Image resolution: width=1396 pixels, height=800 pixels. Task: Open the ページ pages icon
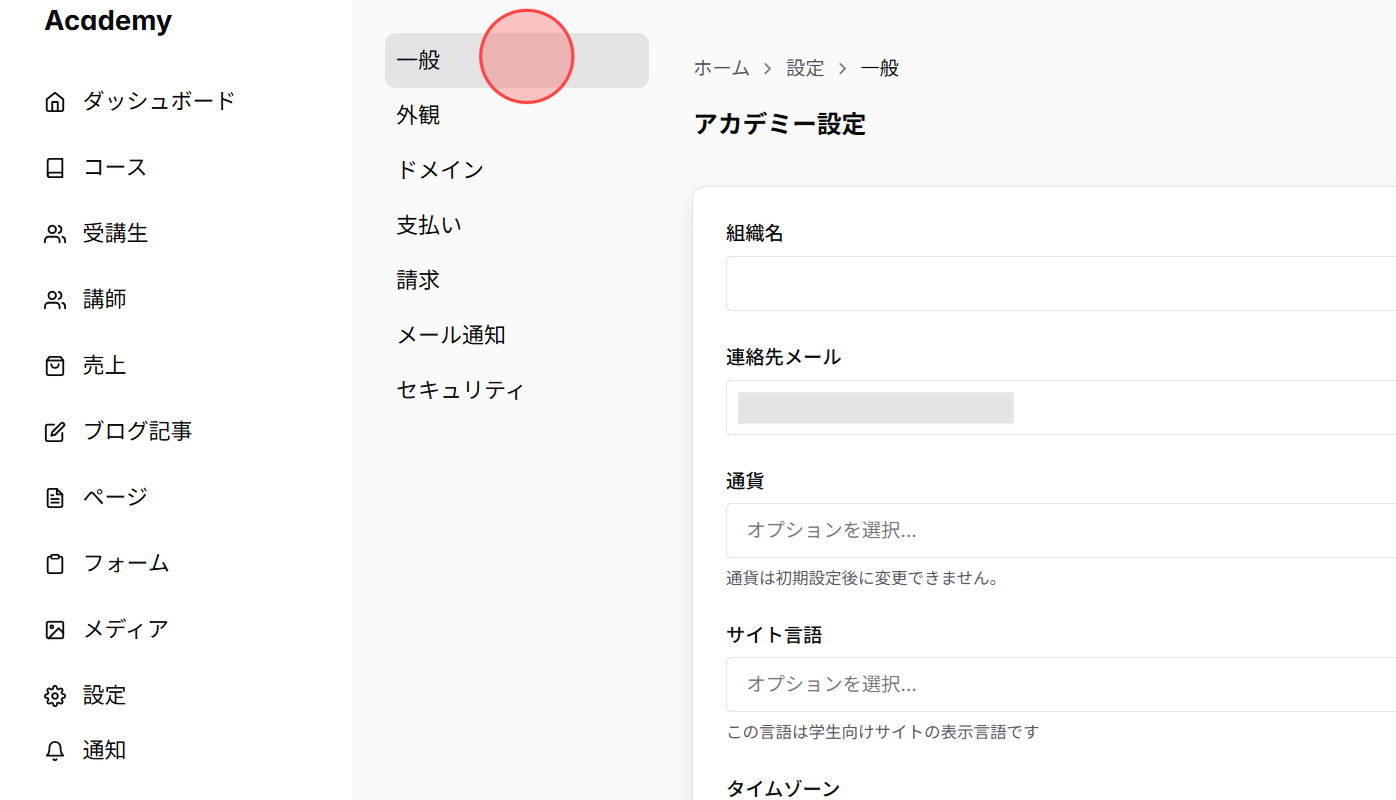(x=55, y=496)
